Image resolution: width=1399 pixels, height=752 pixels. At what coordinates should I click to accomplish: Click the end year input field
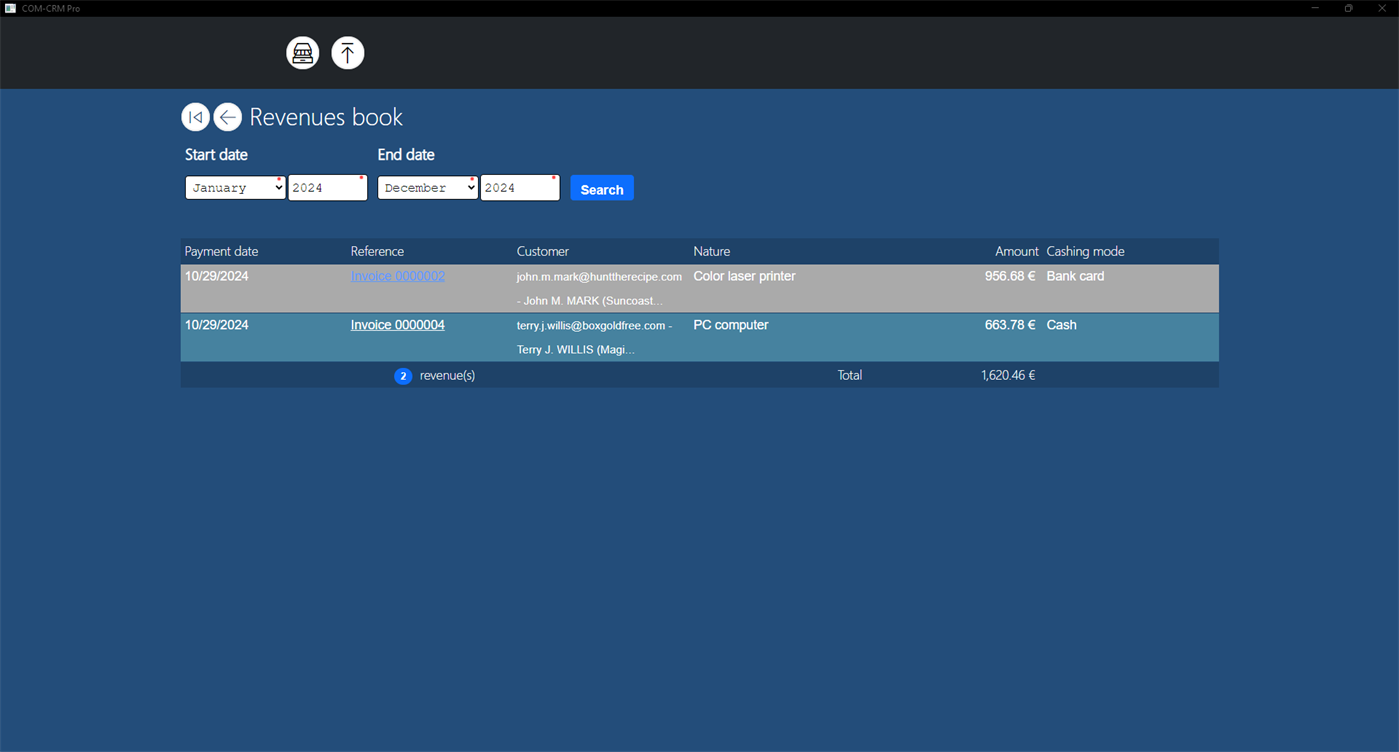(519, 187)
